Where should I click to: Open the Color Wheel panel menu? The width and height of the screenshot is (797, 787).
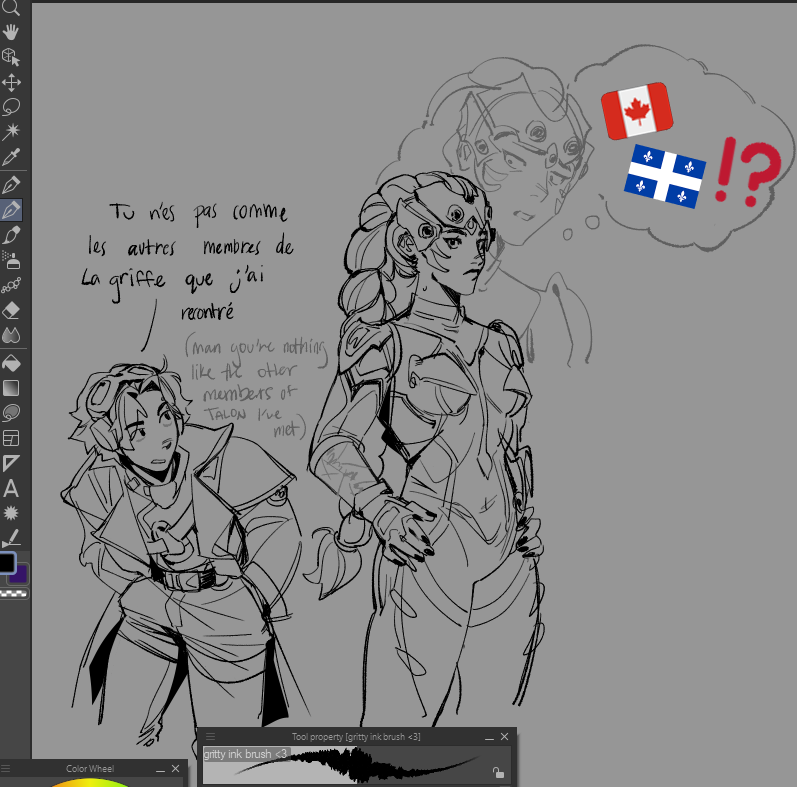(x=6, y=768)
